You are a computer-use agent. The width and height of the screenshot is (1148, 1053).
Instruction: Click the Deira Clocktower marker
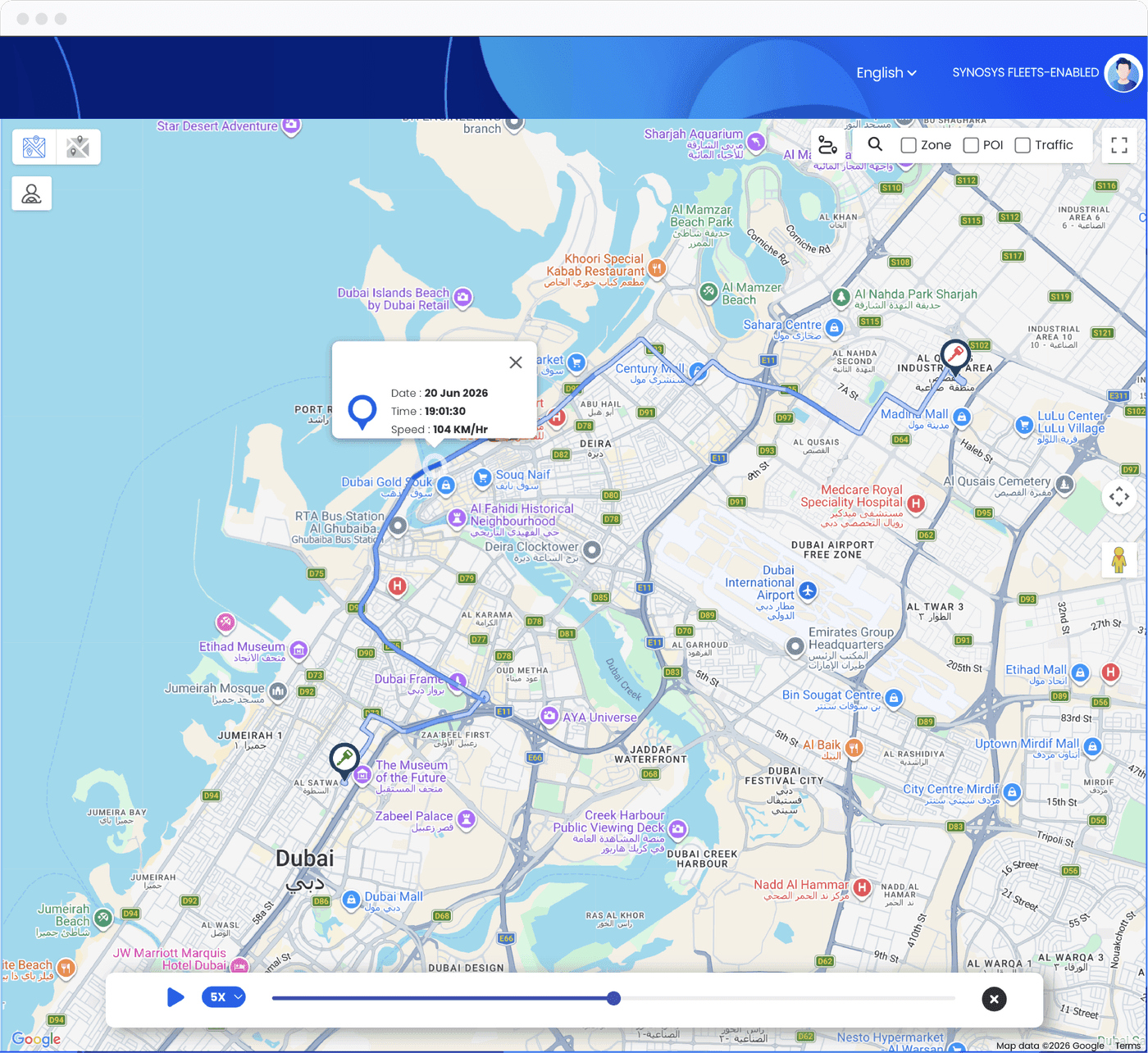click(x=592, y=549)
